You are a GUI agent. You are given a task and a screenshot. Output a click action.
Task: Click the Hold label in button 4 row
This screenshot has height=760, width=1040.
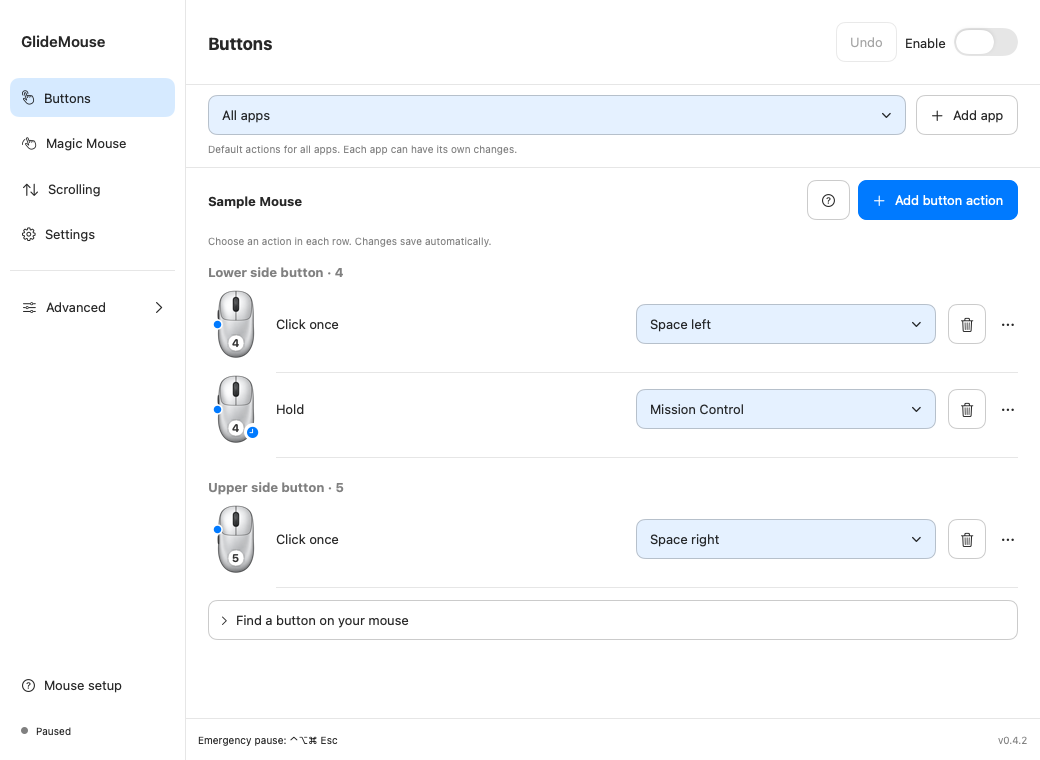click(290, 409)
